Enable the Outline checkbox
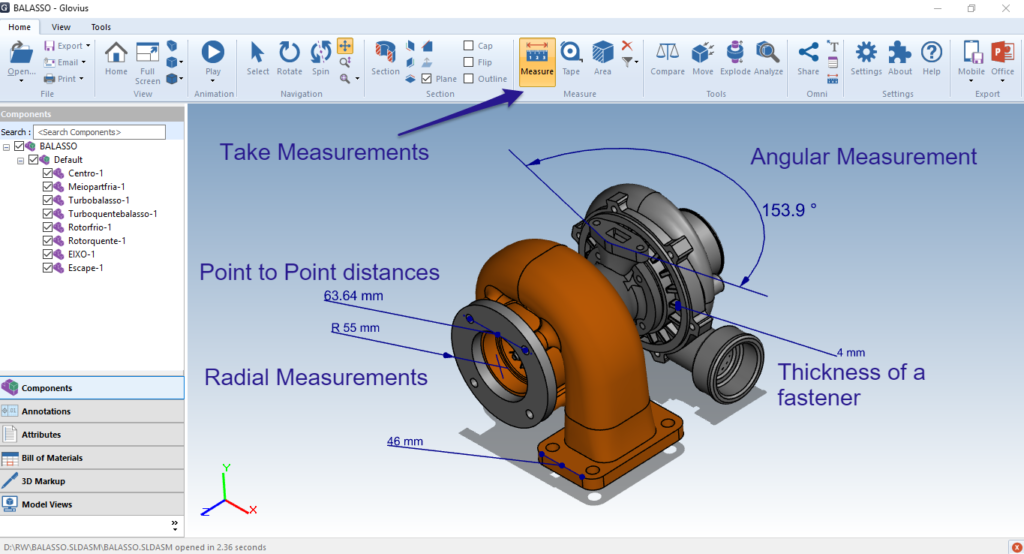This screenshot has width=1024, height=554. point(468,78)
